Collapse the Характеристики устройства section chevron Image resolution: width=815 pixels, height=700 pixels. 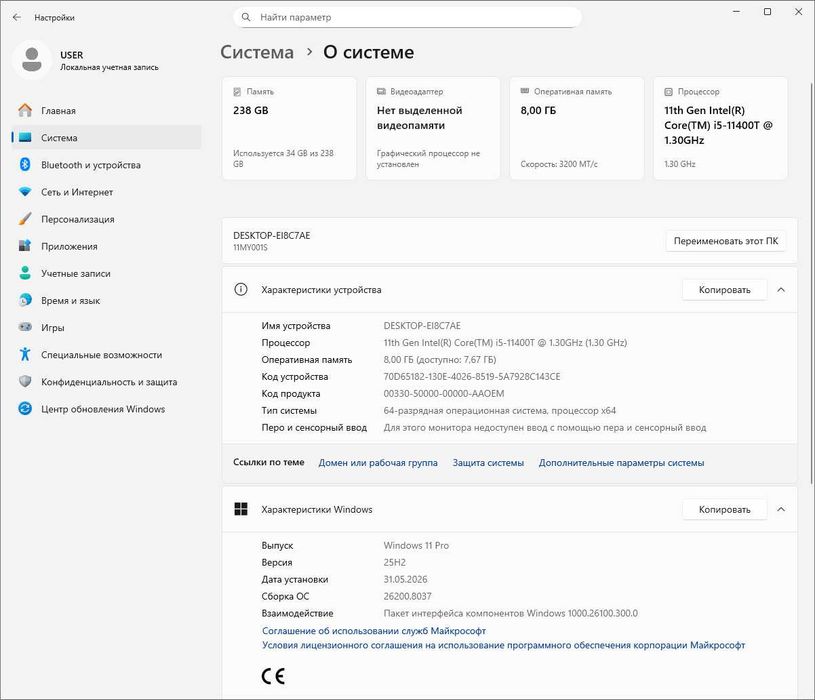coord(781,290)
